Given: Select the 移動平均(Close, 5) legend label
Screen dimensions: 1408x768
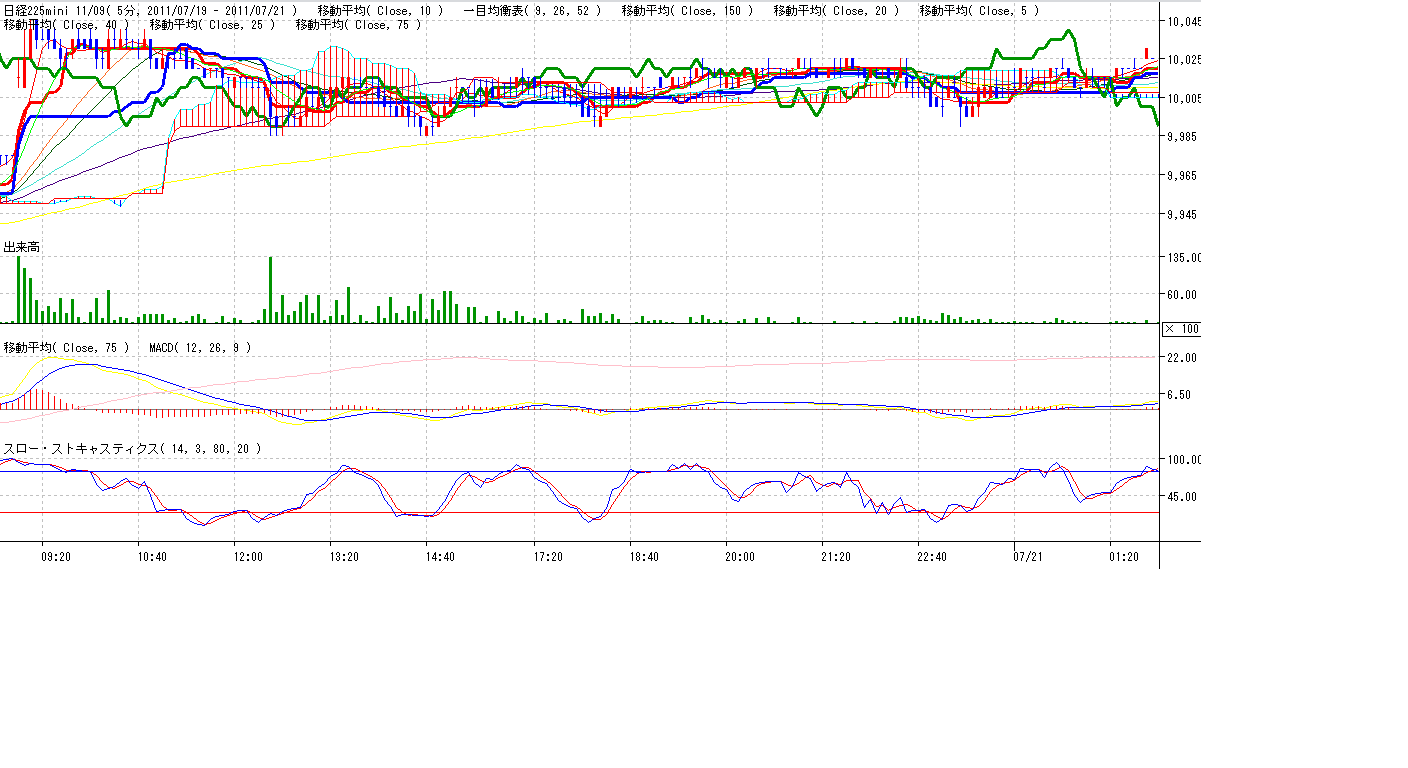Looking at the screenshot, I should point(978,10).
